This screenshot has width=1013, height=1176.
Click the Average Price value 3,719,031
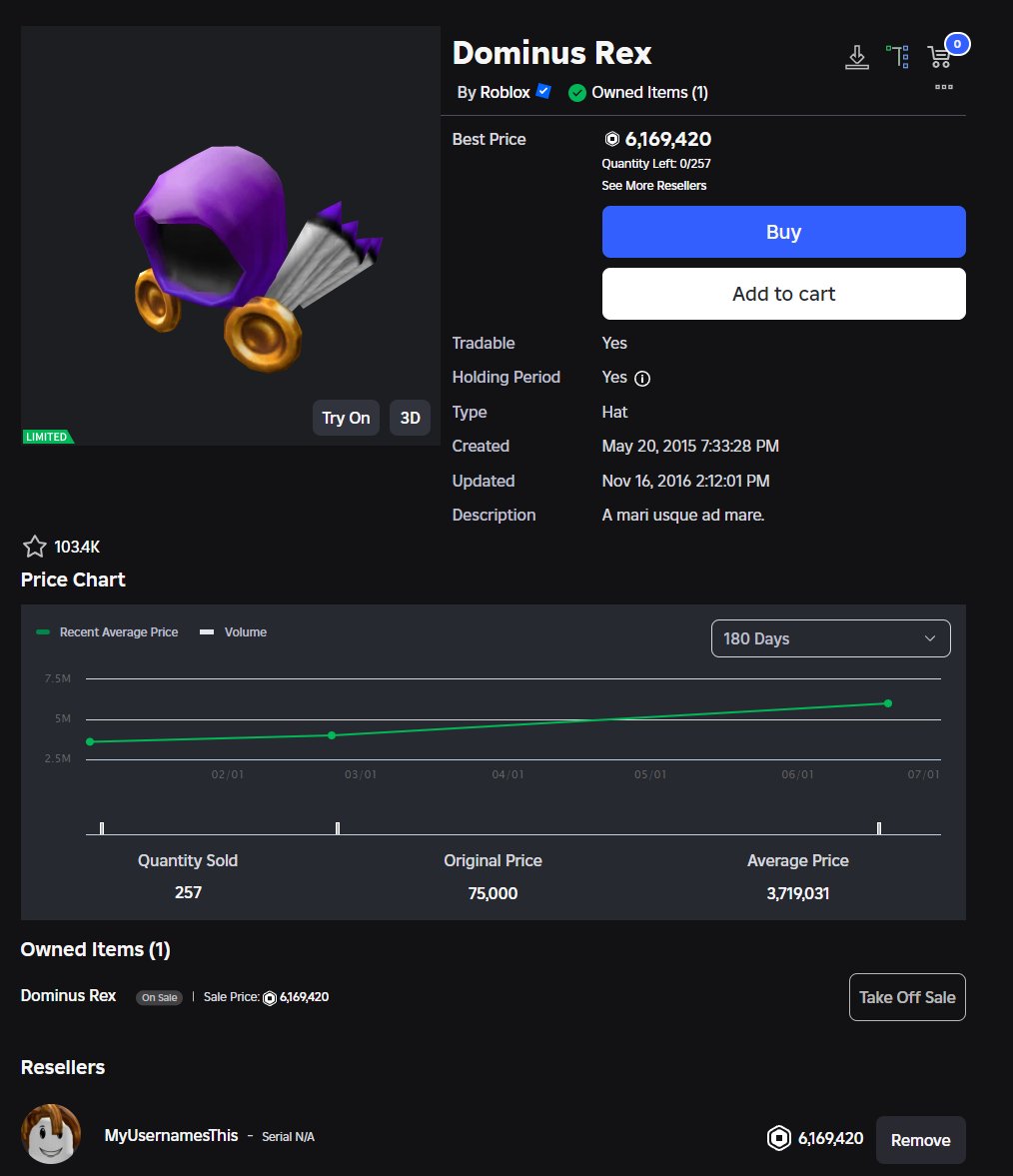798,893
